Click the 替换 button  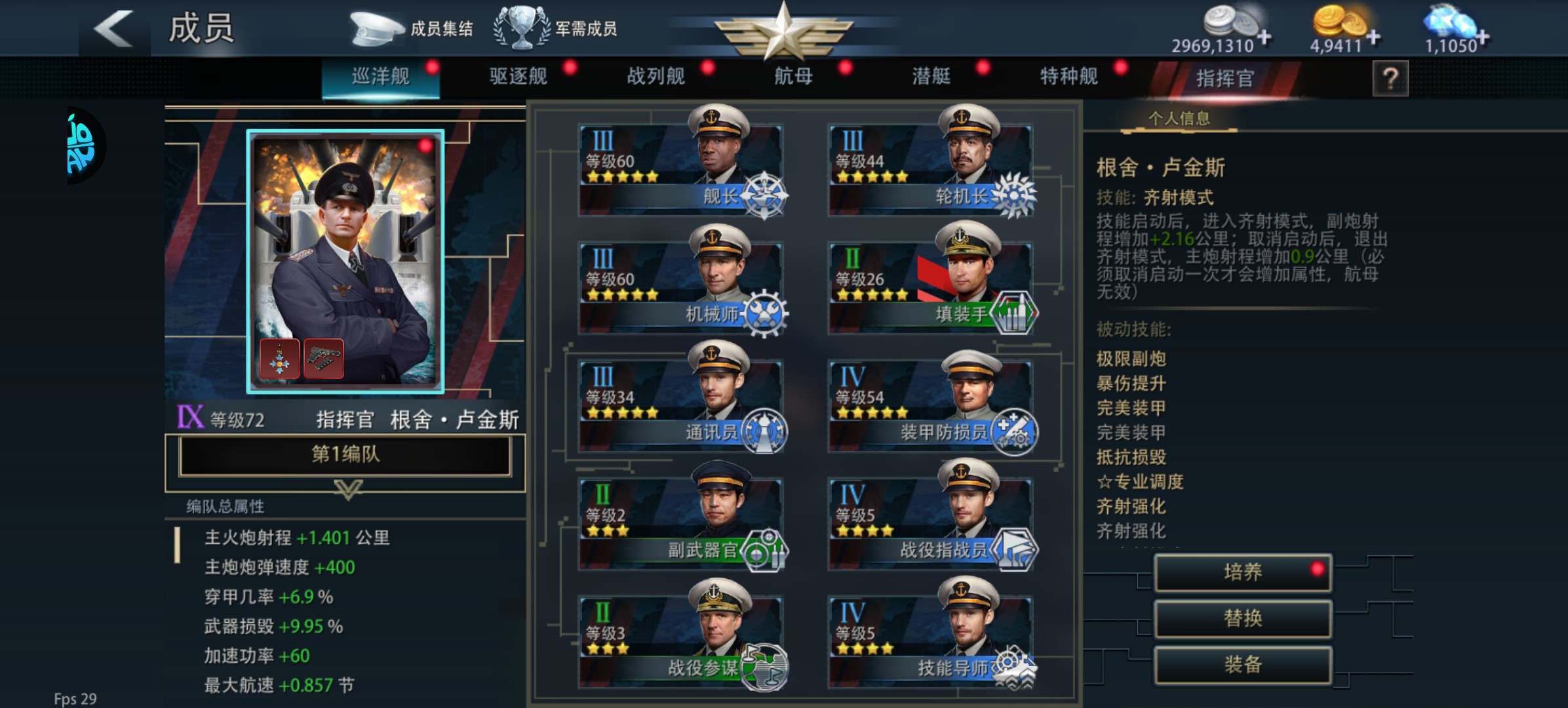coord(1243,618)
